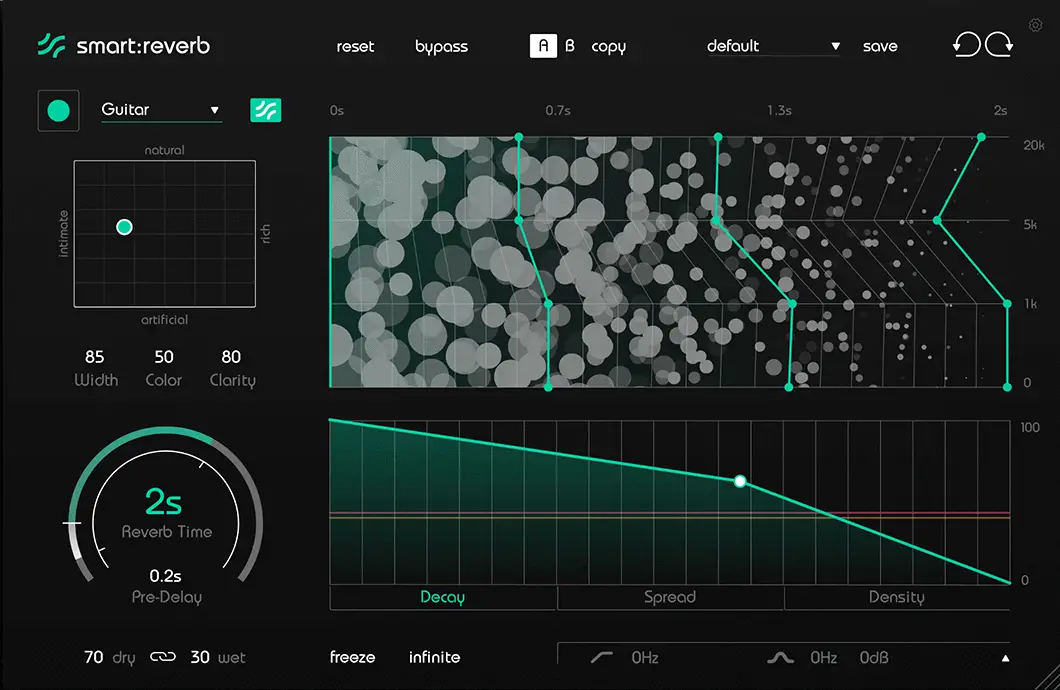Screen dimensions: 1060x690
Task: Click the 0.2s Pre-Delay value
Action: pyautogui.click(x=166, y=576)
